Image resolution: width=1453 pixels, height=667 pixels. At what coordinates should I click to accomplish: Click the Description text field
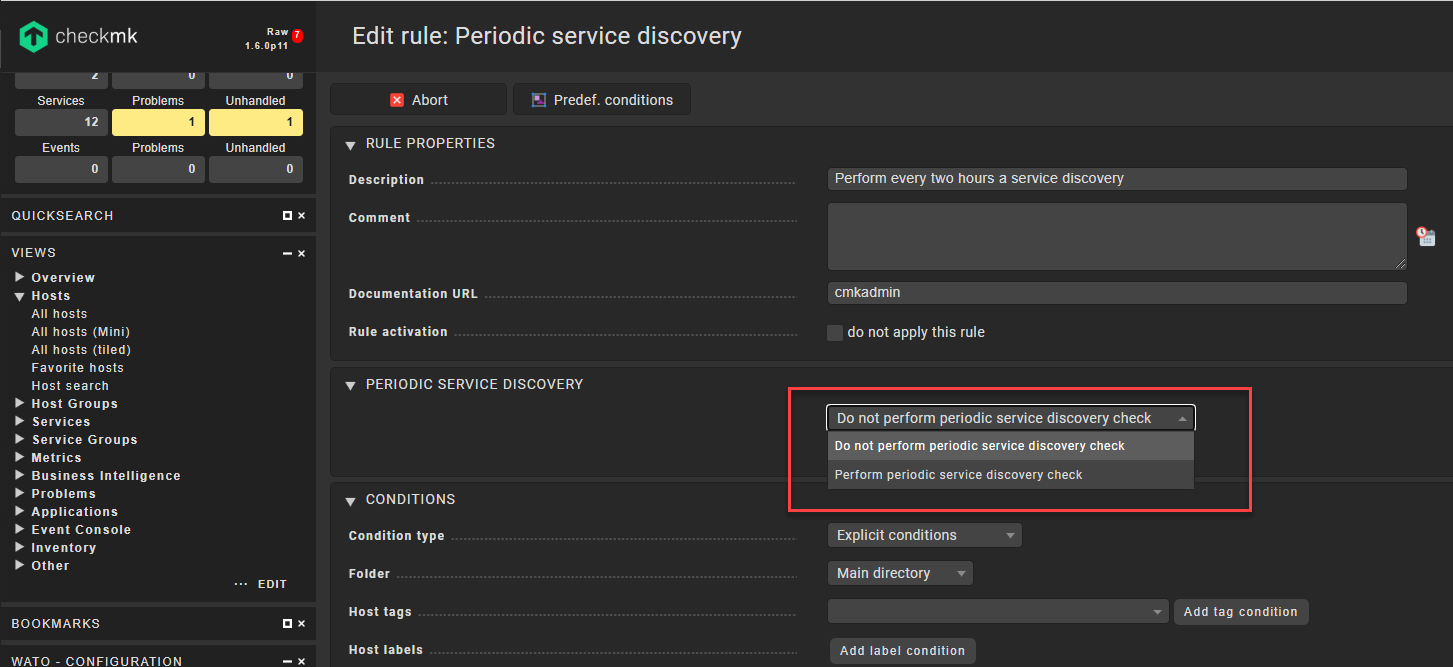coord(1117,179)
